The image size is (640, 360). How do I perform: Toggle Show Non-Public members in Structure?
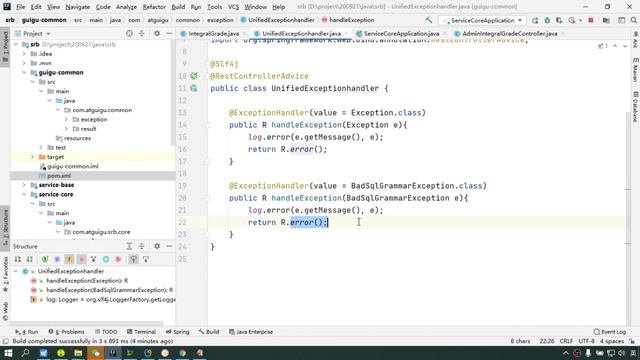click(82, 259)
